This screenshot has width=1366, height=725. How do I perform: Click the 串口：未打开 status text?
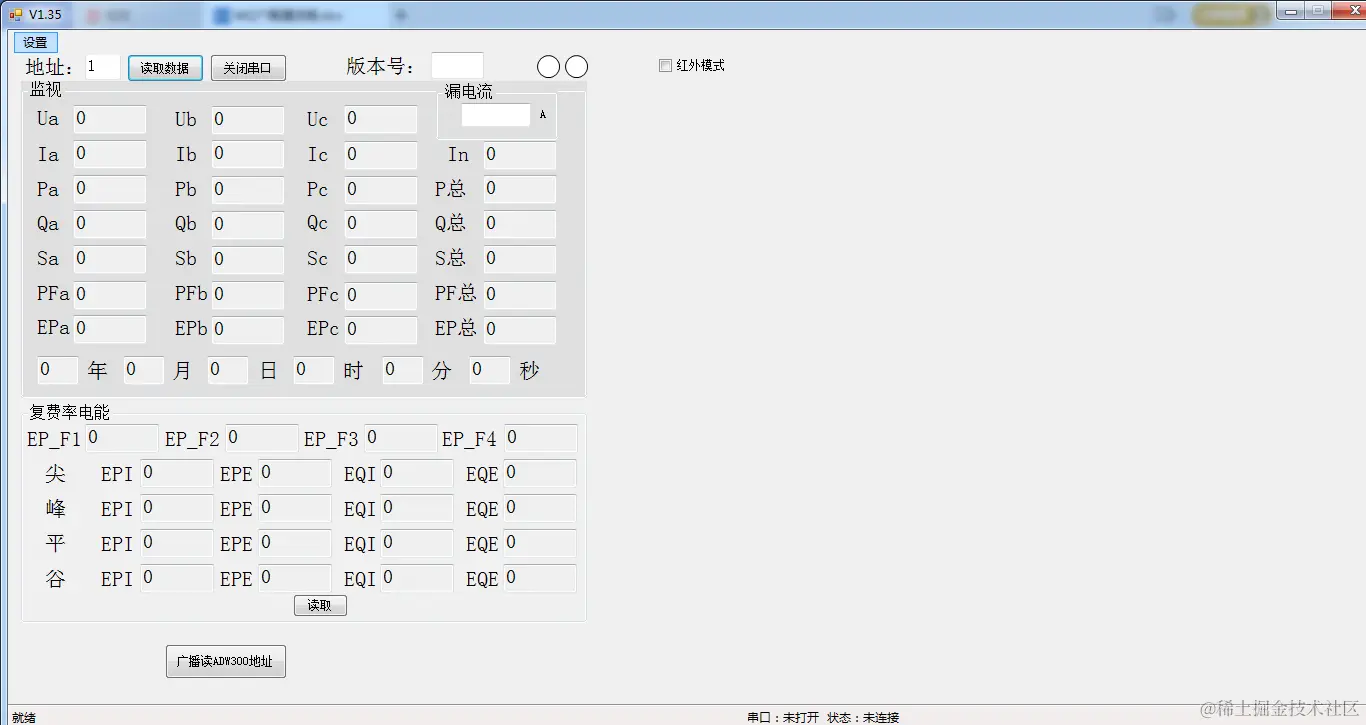point(783,717)
